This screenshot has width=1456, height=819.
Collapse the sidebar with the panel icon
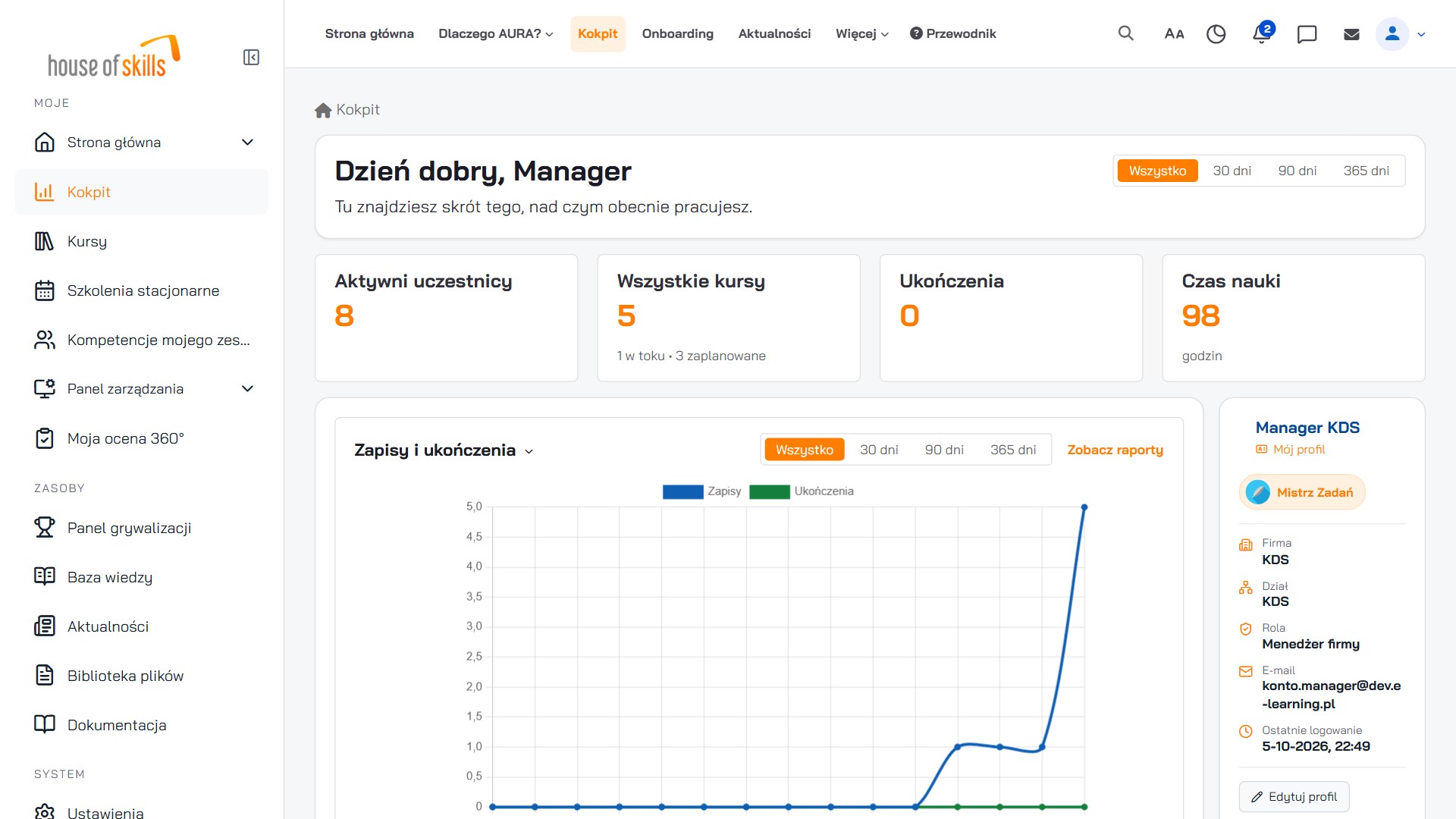(251, 58)
